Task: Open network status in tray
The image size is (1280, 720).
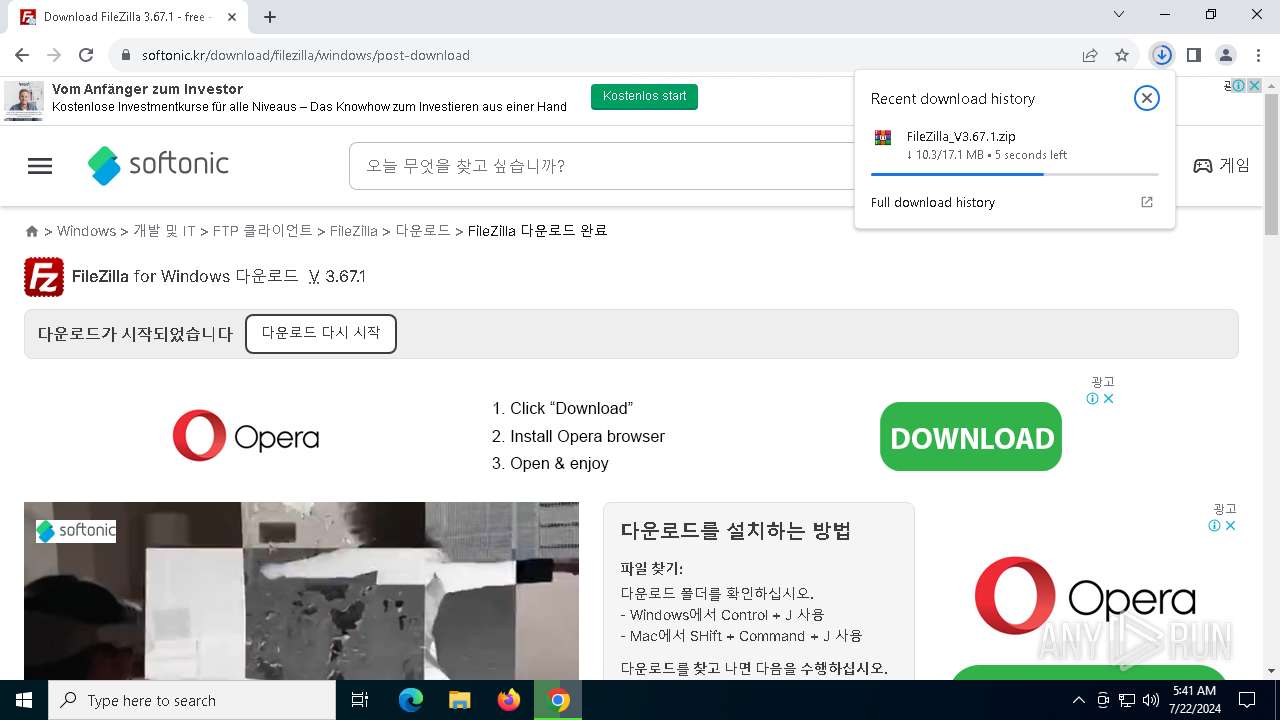Action: pos(1127,700)
